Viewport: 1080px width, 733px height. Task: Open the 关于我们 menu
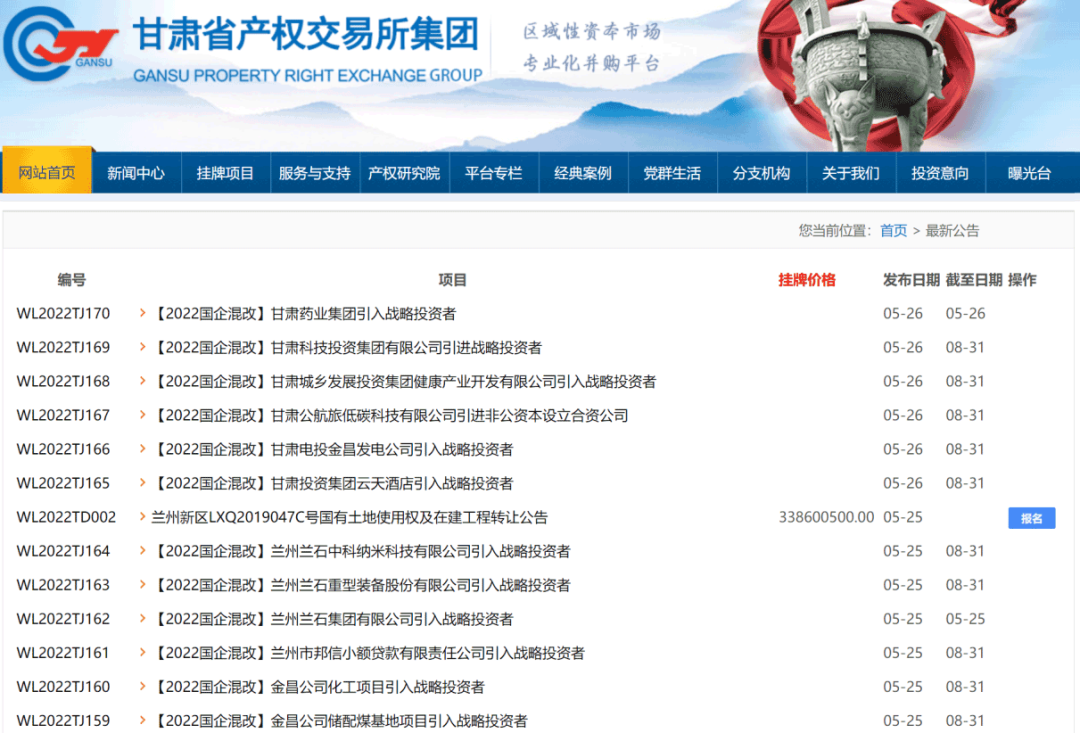[x=851, y=173]
